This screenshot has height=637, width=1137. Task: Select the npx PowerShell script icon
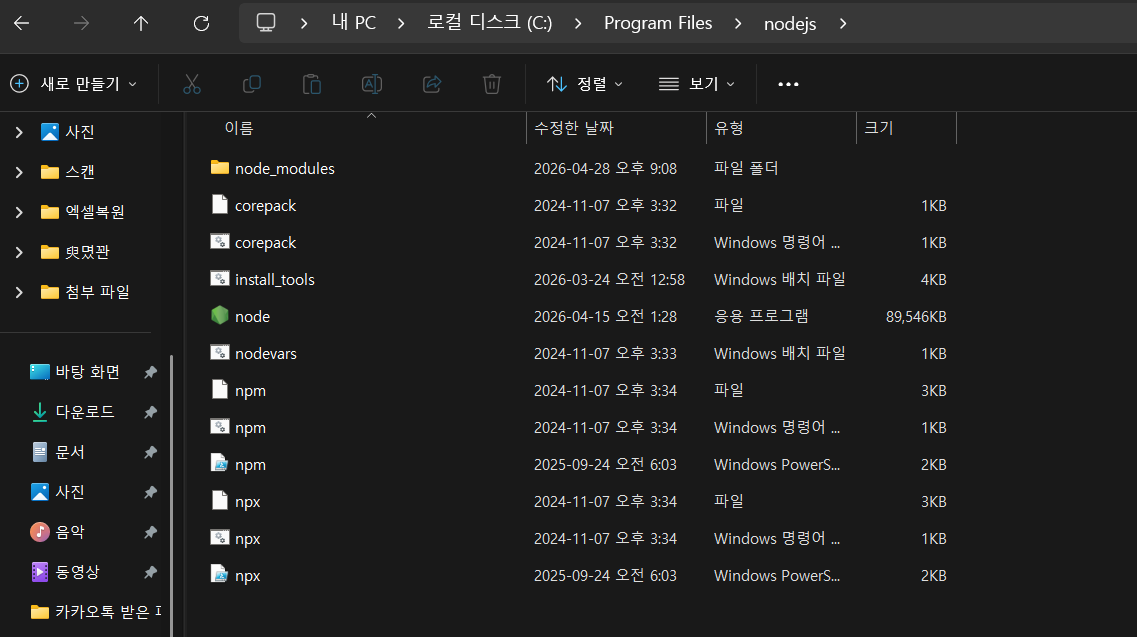[220, 574]
